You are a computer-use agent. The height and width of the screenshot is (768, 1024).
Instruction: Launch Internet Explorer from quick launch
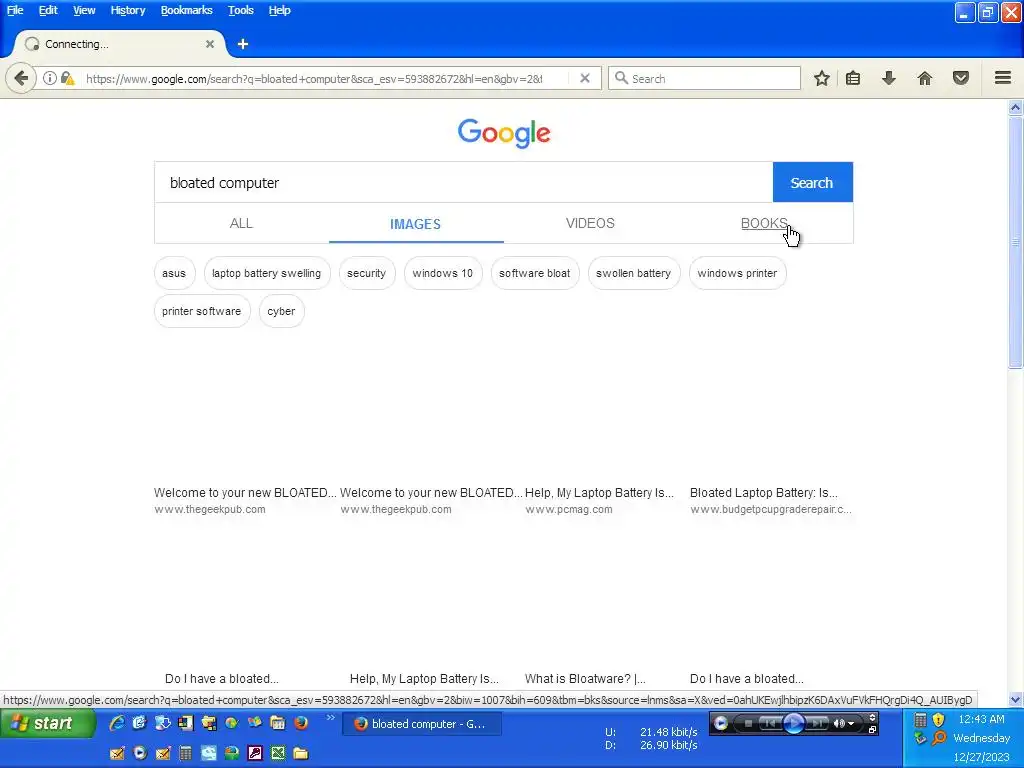coord(116,722)
